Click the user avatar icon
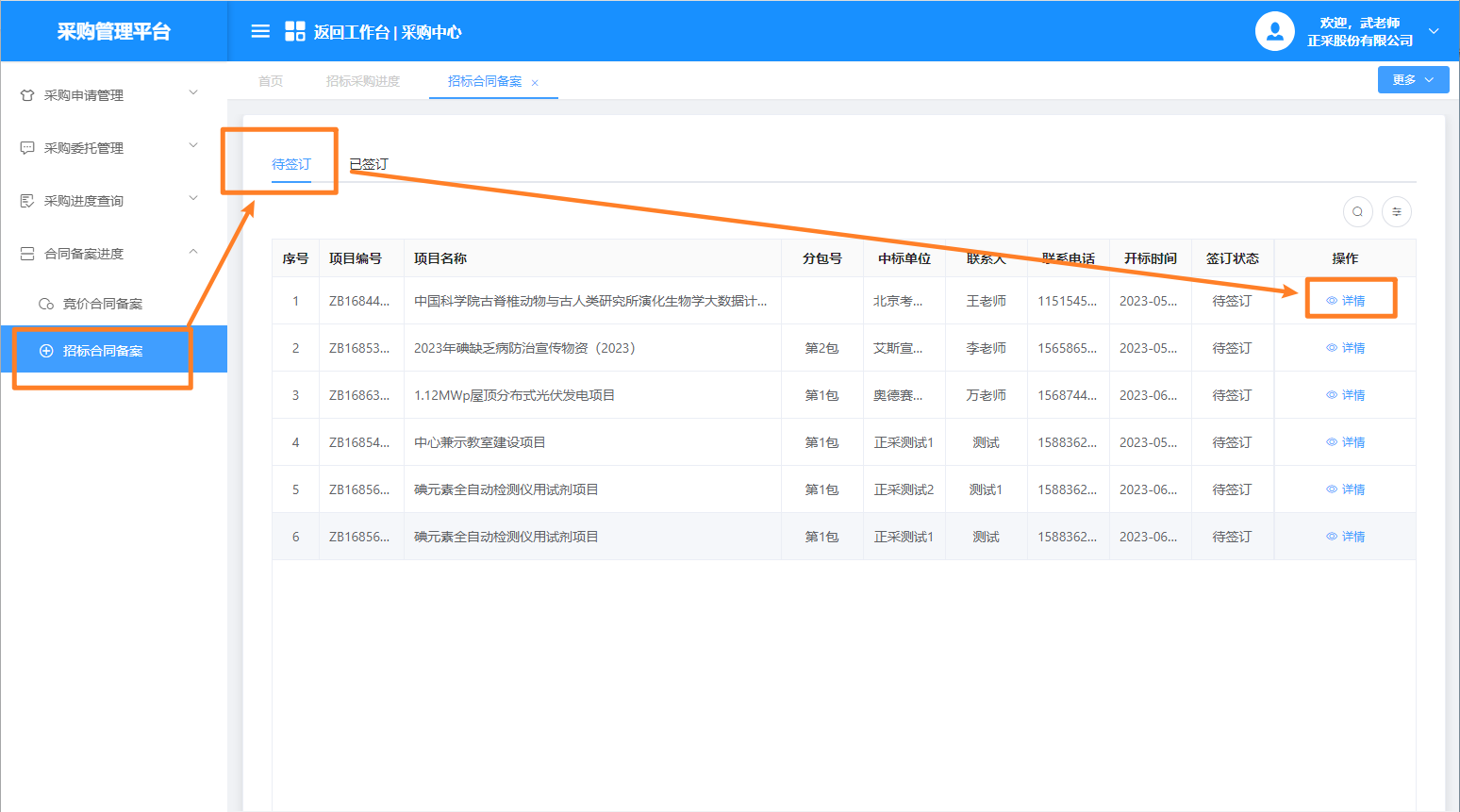Image resolution: width=1460 pixels, height=812 pixels. (x=1274, y=31)
